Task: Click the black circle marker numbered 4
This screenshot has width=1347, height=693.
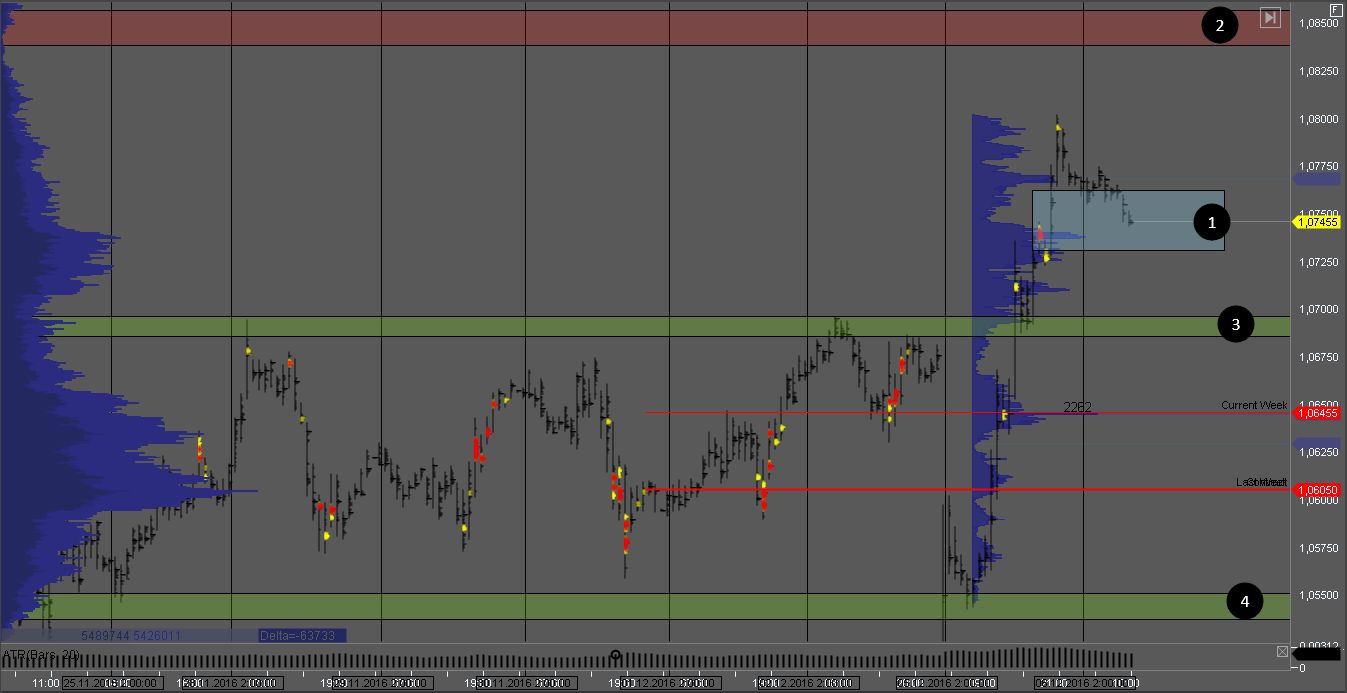Action: [1244, 601]
